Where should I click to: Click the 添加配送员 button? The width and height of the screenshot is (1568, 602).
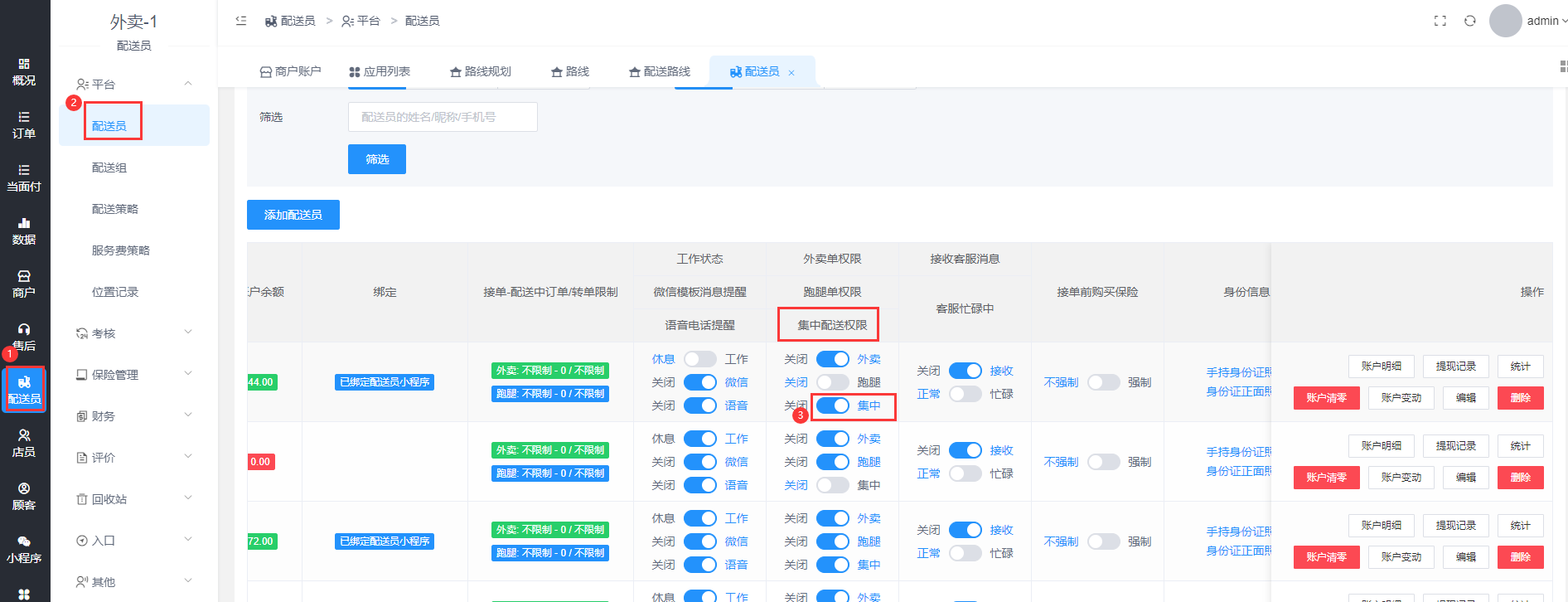point(293,215)
